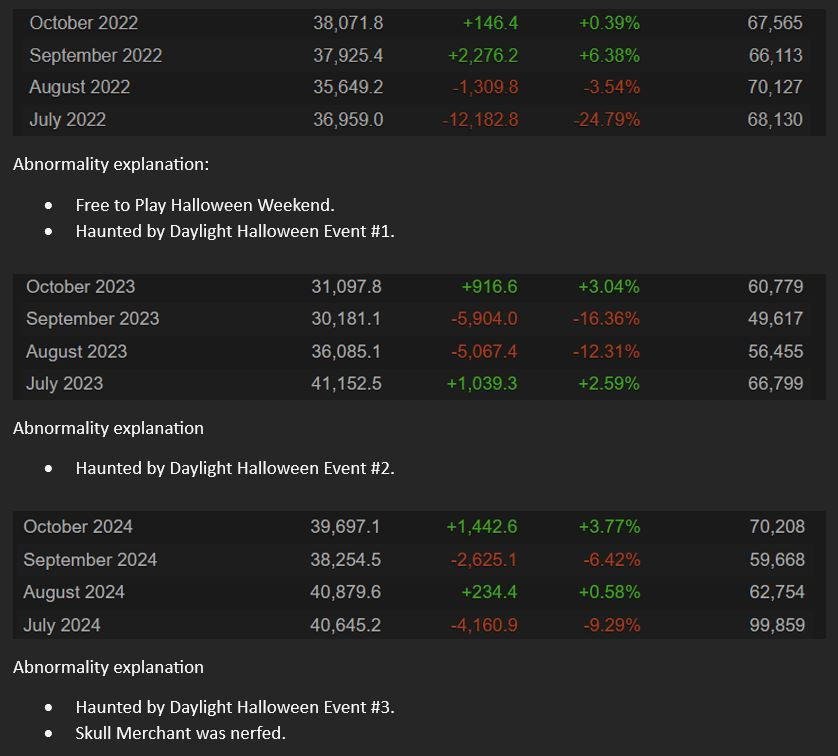Click the percentage "-24.79%"
Screen dimensions: 838x756
[x=607, y=119]
